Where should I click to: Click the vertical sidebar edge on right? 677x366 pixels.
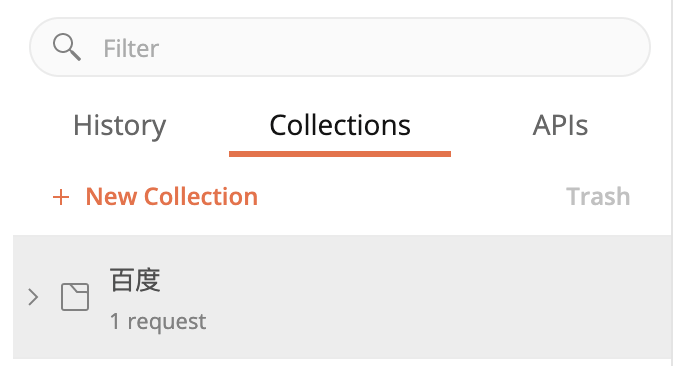click(x=672, y=183)
